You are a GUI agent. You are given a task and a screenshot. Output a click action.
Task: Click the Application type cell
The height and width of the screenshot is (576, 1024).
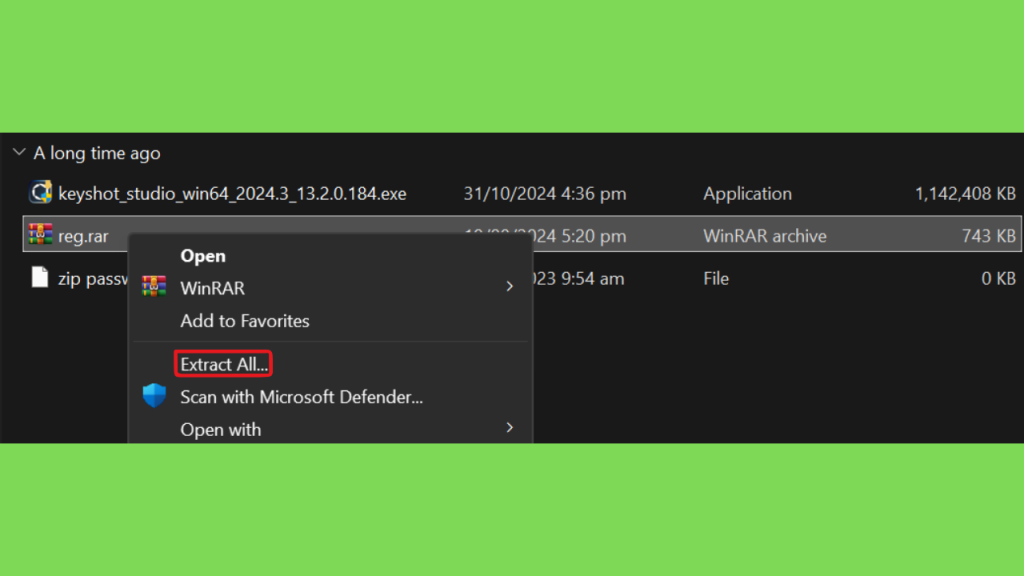click(748, 194)
